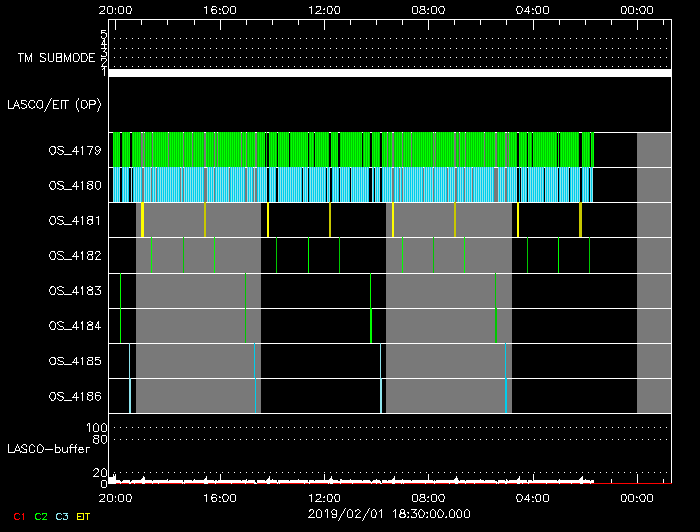Click the C3 legend entry
This screenshot has height=532, width=700.
64,516
